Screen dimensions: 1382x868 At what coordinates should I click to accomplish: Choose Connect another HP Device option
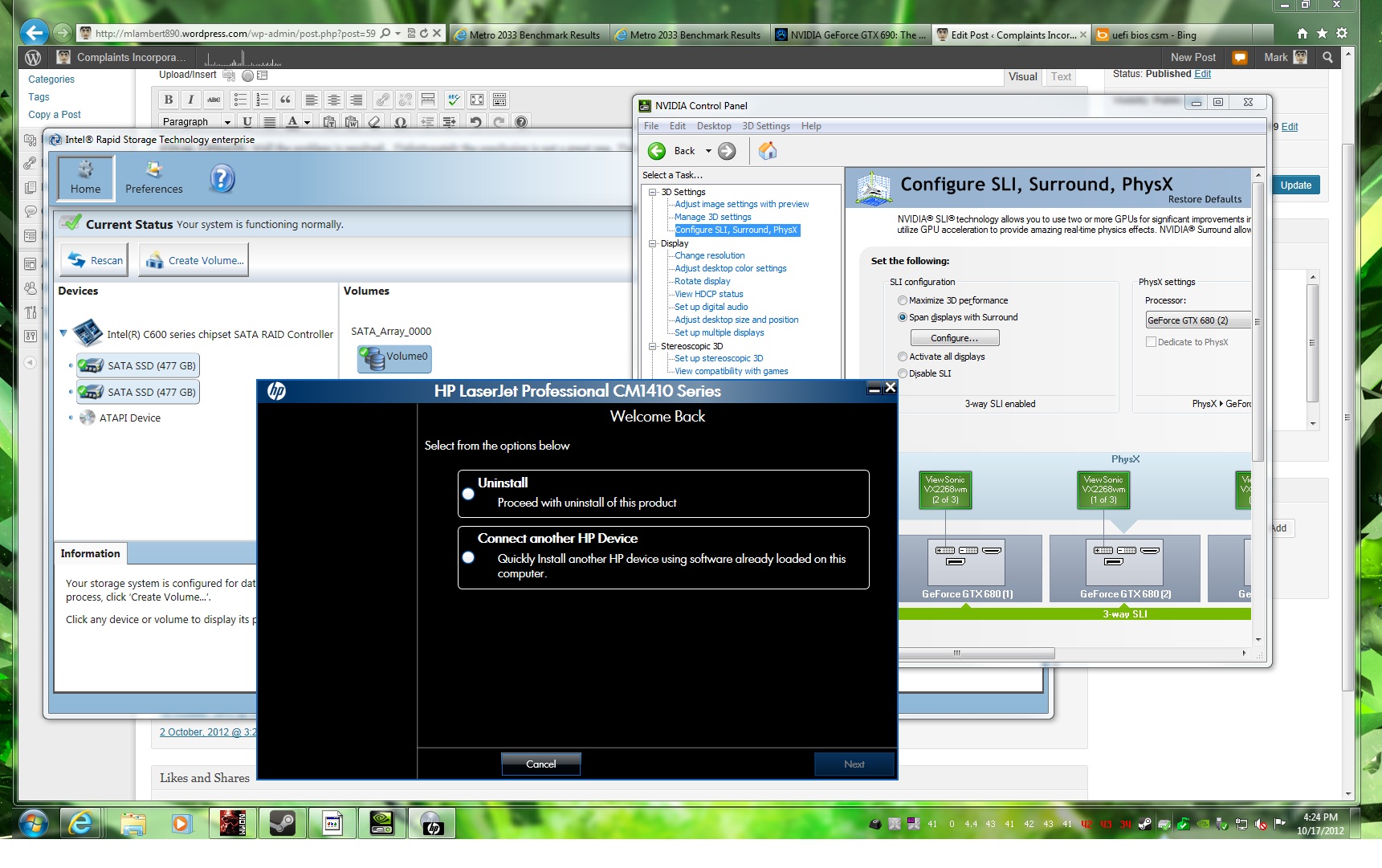tap(468, 557)
